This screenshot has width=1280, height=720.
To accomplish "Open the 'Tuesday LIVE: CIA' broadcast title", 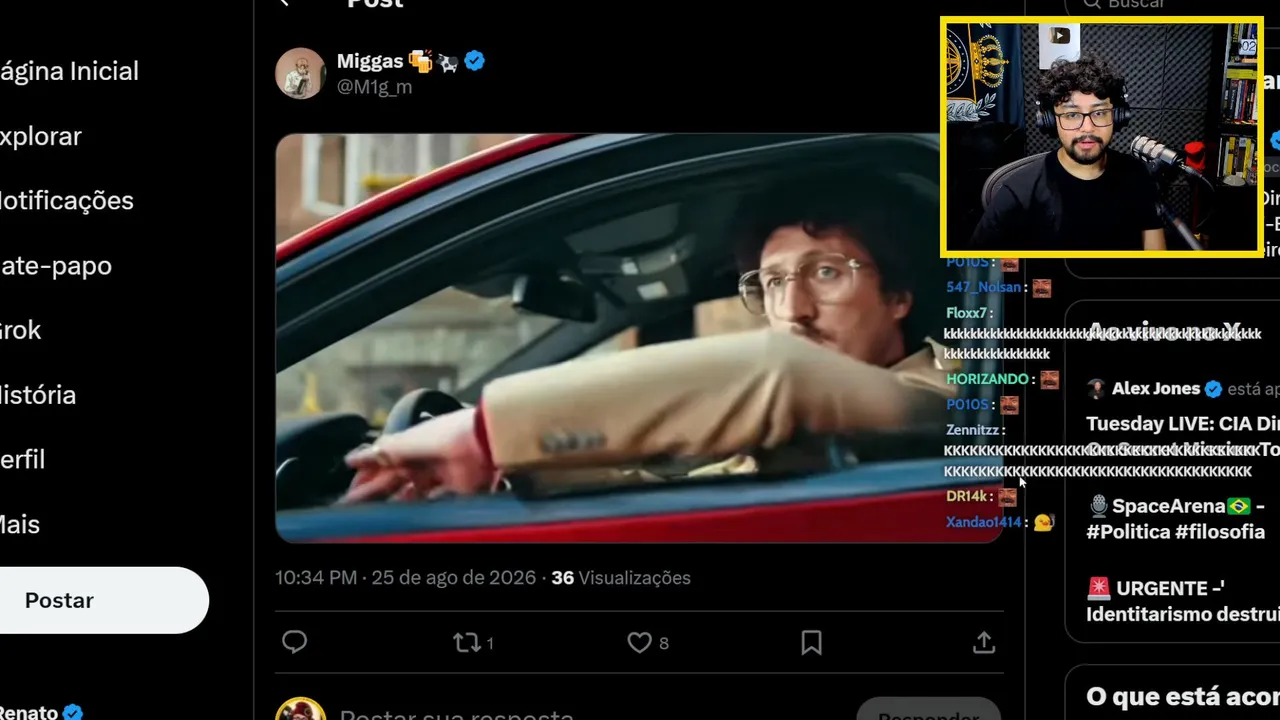I will [1183, 437].
